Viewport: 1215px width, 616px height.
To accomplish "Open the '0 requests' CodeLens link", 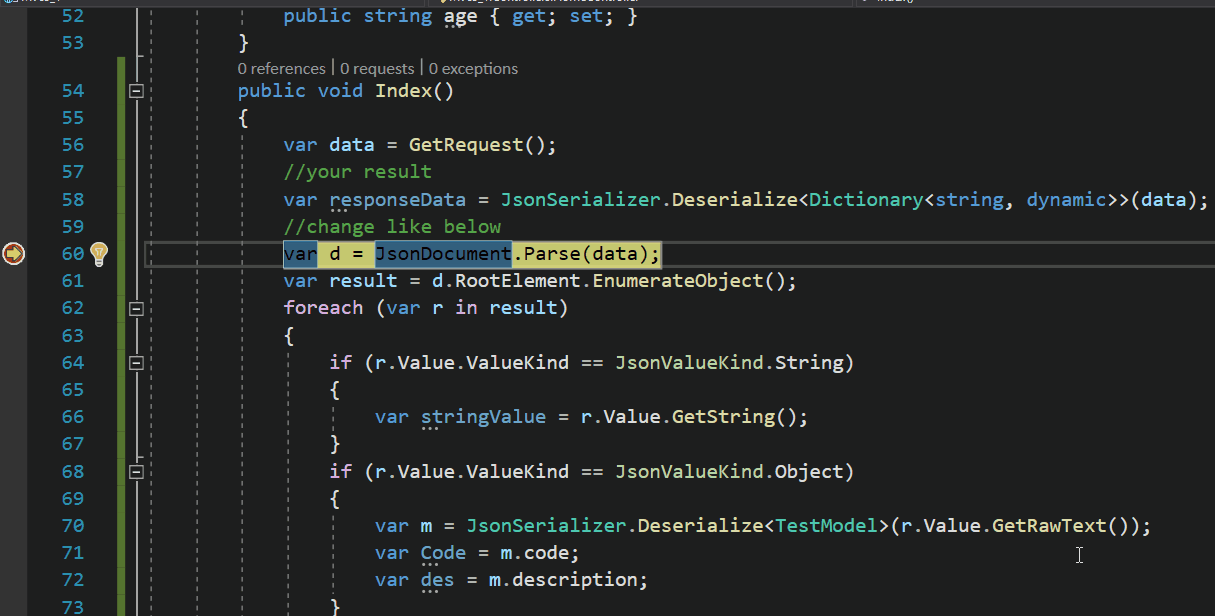I will 377,69.
